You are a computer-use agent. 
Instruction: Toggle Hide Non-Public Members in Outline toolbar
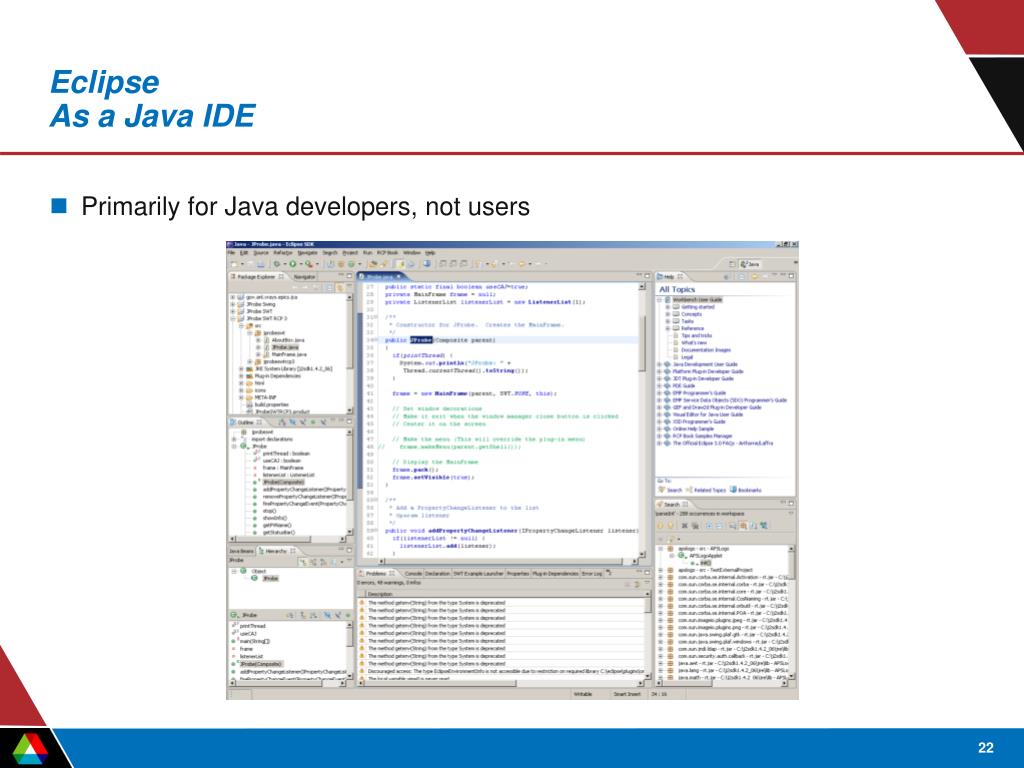(x=313, y=423)
